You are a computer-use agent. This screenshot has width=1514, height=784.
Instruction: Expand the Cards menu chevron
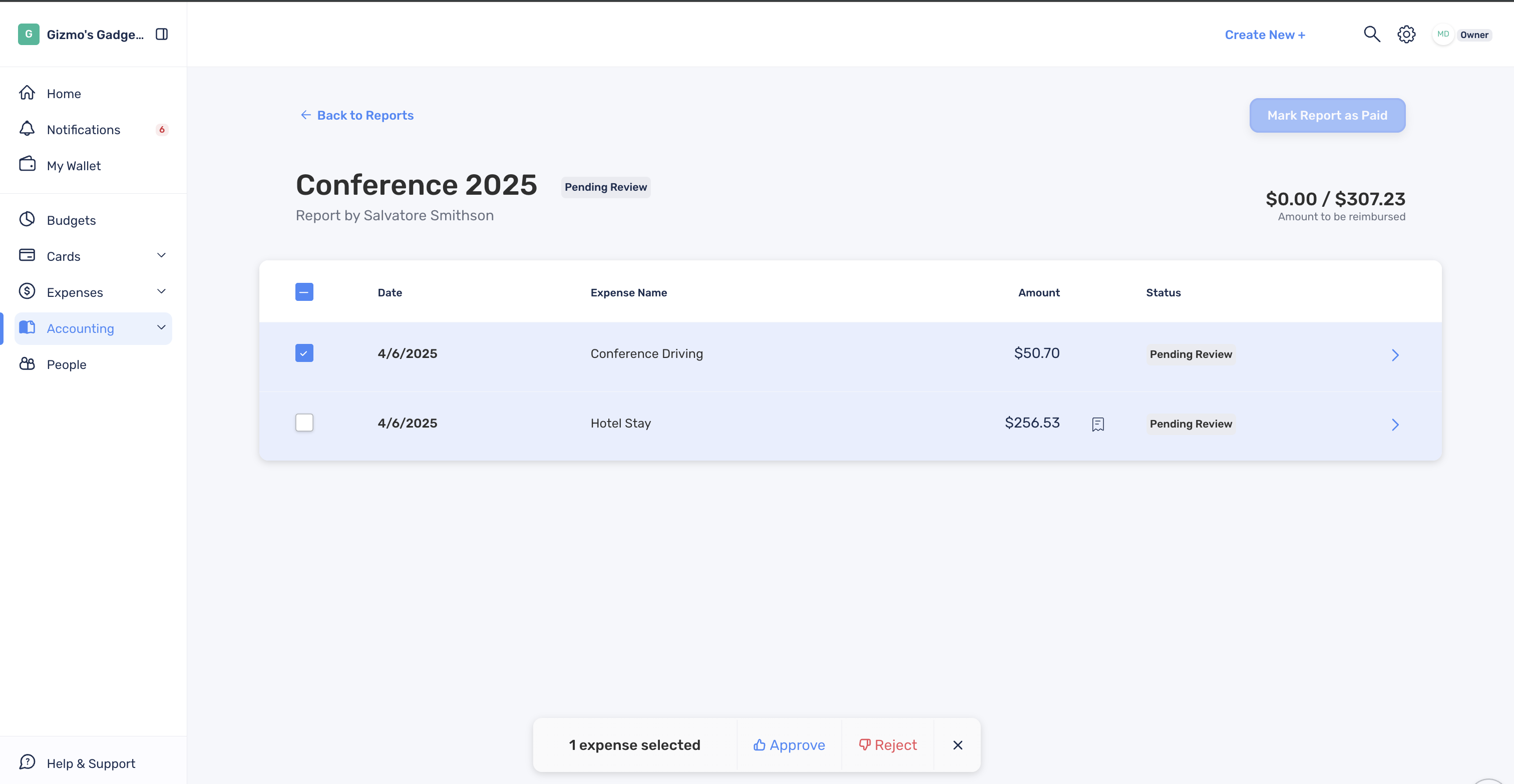[162, 255]
